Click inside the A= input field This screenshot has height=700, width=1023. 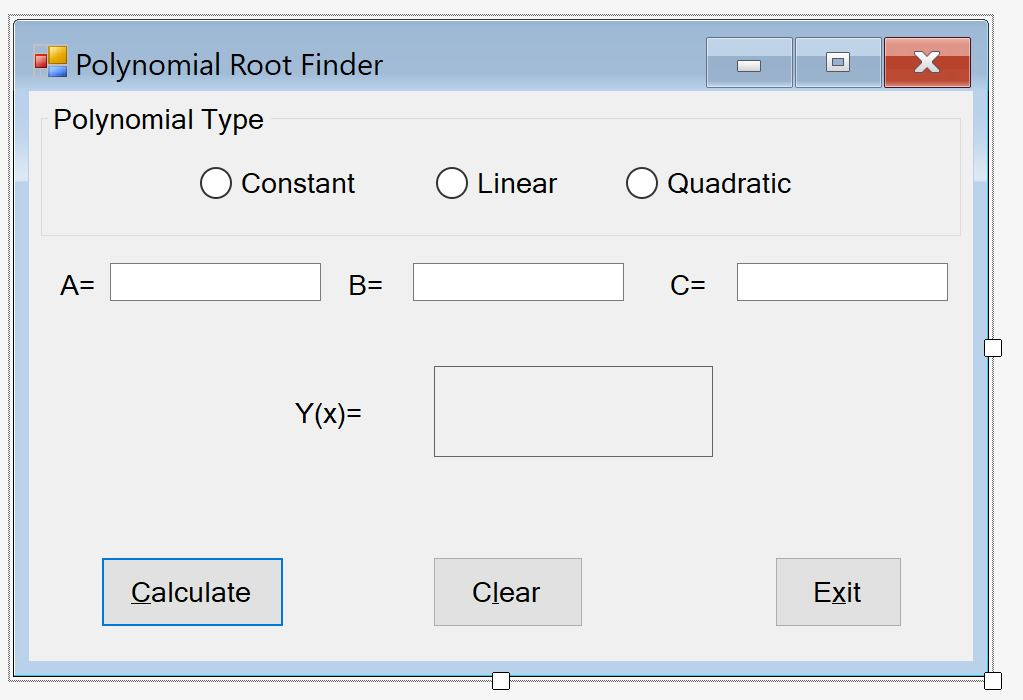[x=215, y=281]
